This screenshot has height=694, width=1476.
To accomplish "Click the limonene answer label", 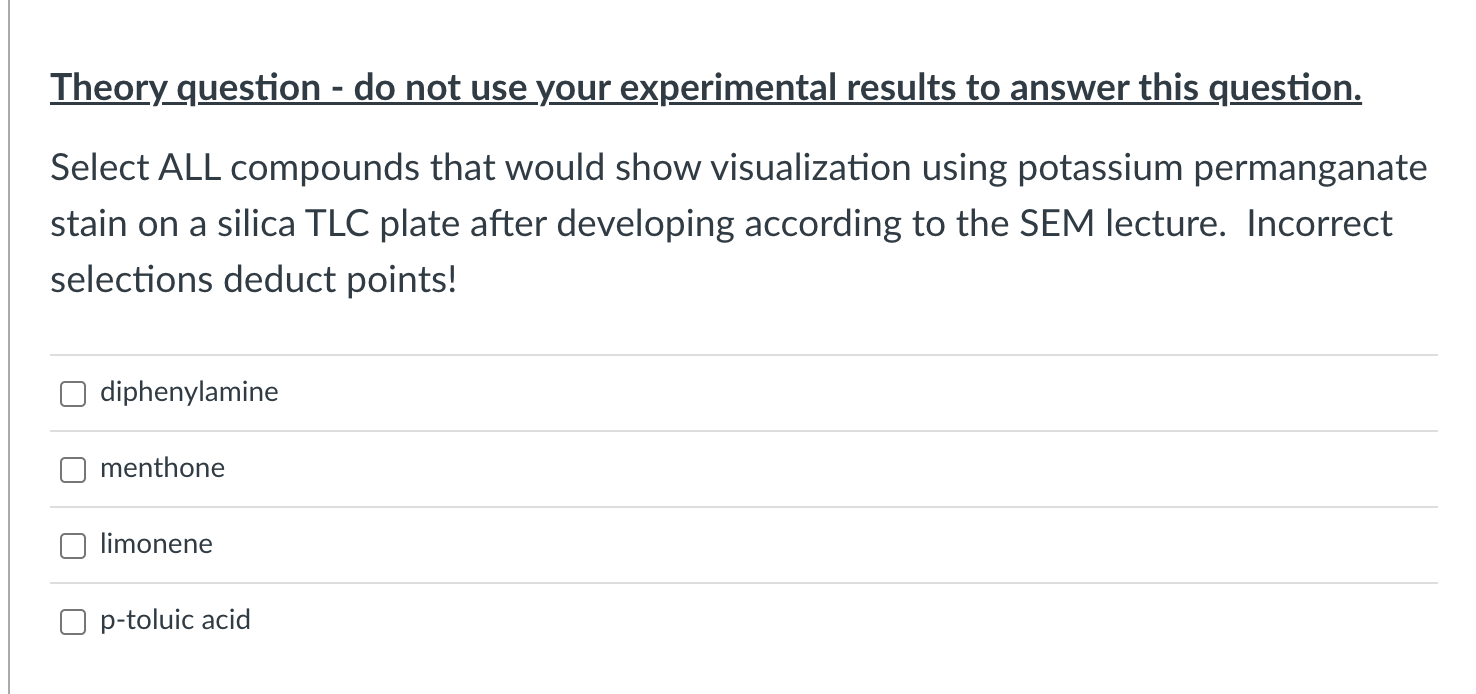I will (156, 544).
